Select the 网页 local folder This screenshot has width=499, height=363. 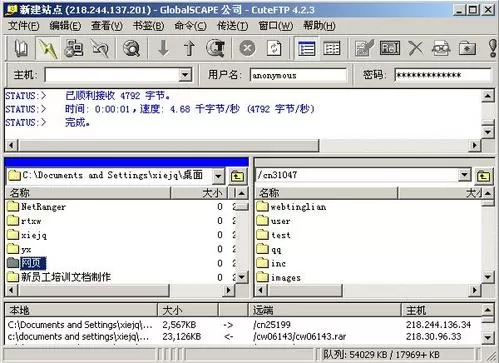point(27,263)
